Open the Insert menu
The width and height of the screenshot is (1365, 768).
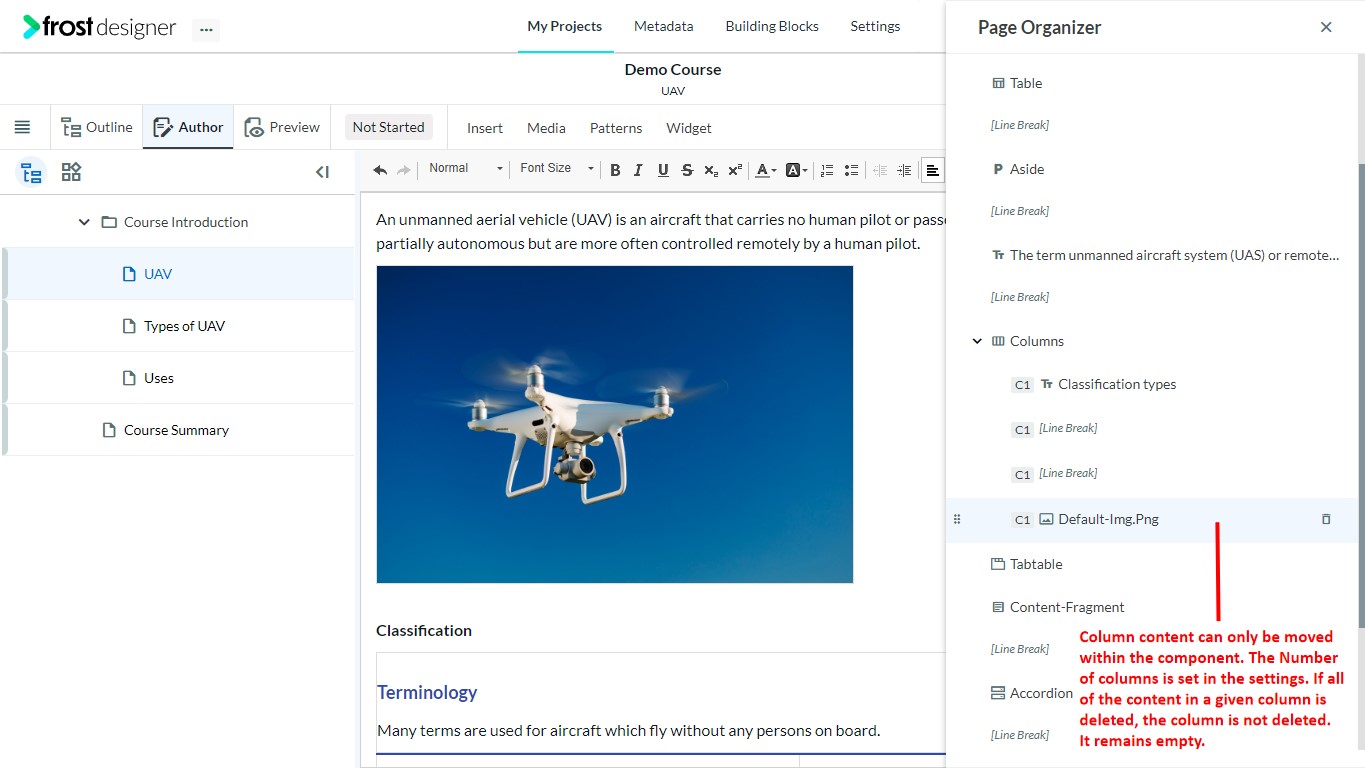pyautogui.click(x=485, y=128)
